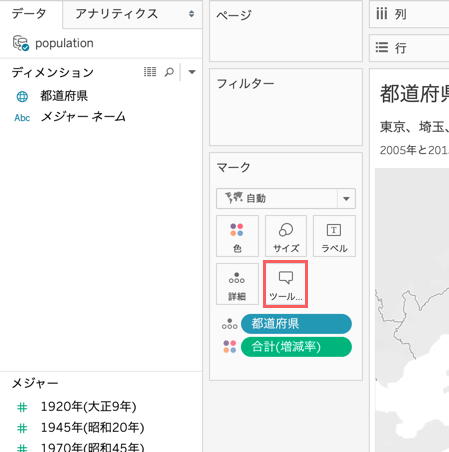Open the サイズ size button
This screenshot has width=449, height=452.
(286, 236)
